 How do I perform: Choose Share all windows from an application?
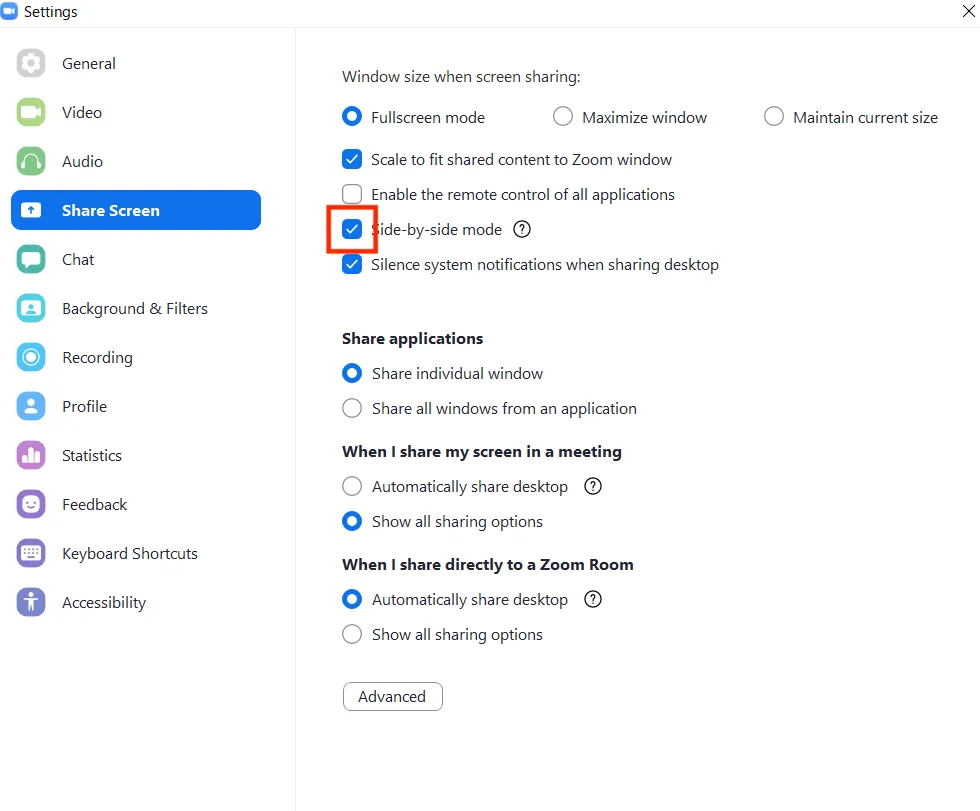coord(352,408)
